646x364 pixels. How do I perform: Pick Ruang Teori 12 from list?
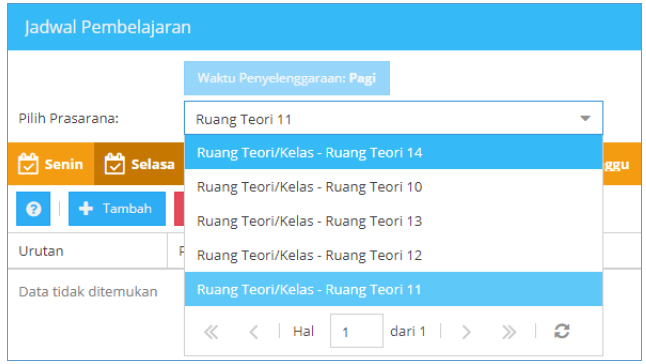pyautogui.click(x=393, y=255)
